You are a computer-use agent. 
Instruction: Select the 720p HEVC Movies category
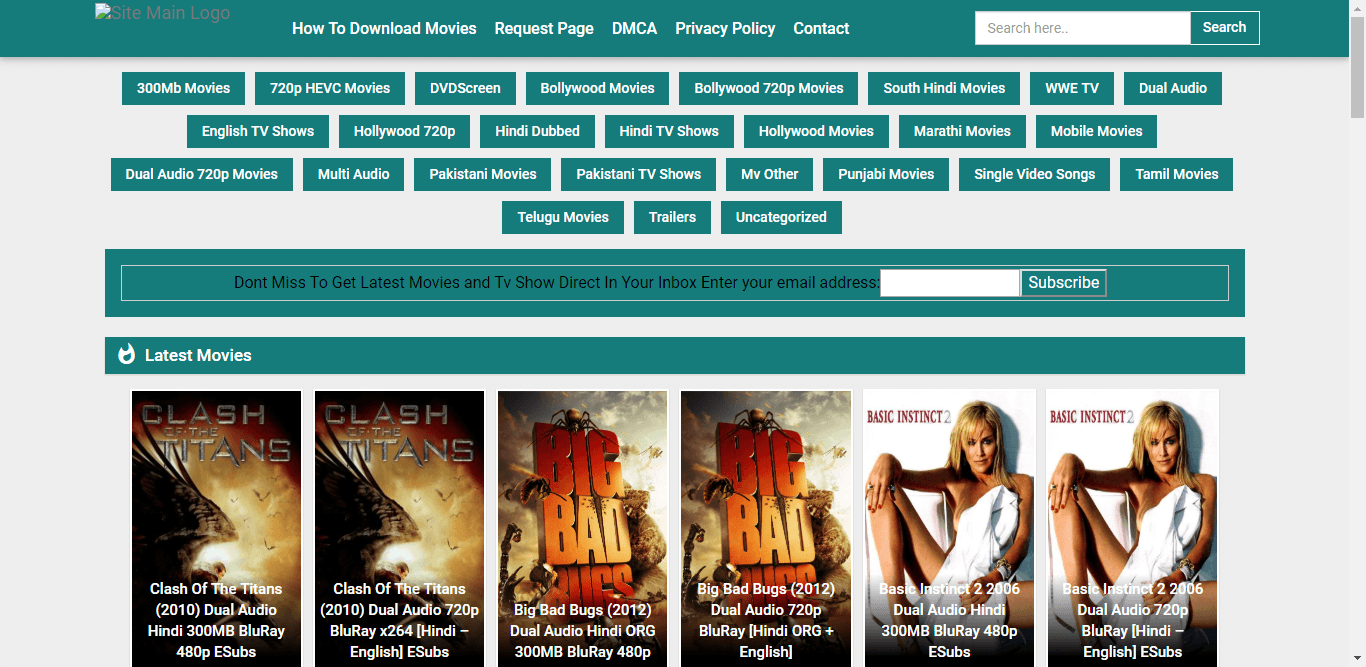pyautogui.click(x=330, y=88)
